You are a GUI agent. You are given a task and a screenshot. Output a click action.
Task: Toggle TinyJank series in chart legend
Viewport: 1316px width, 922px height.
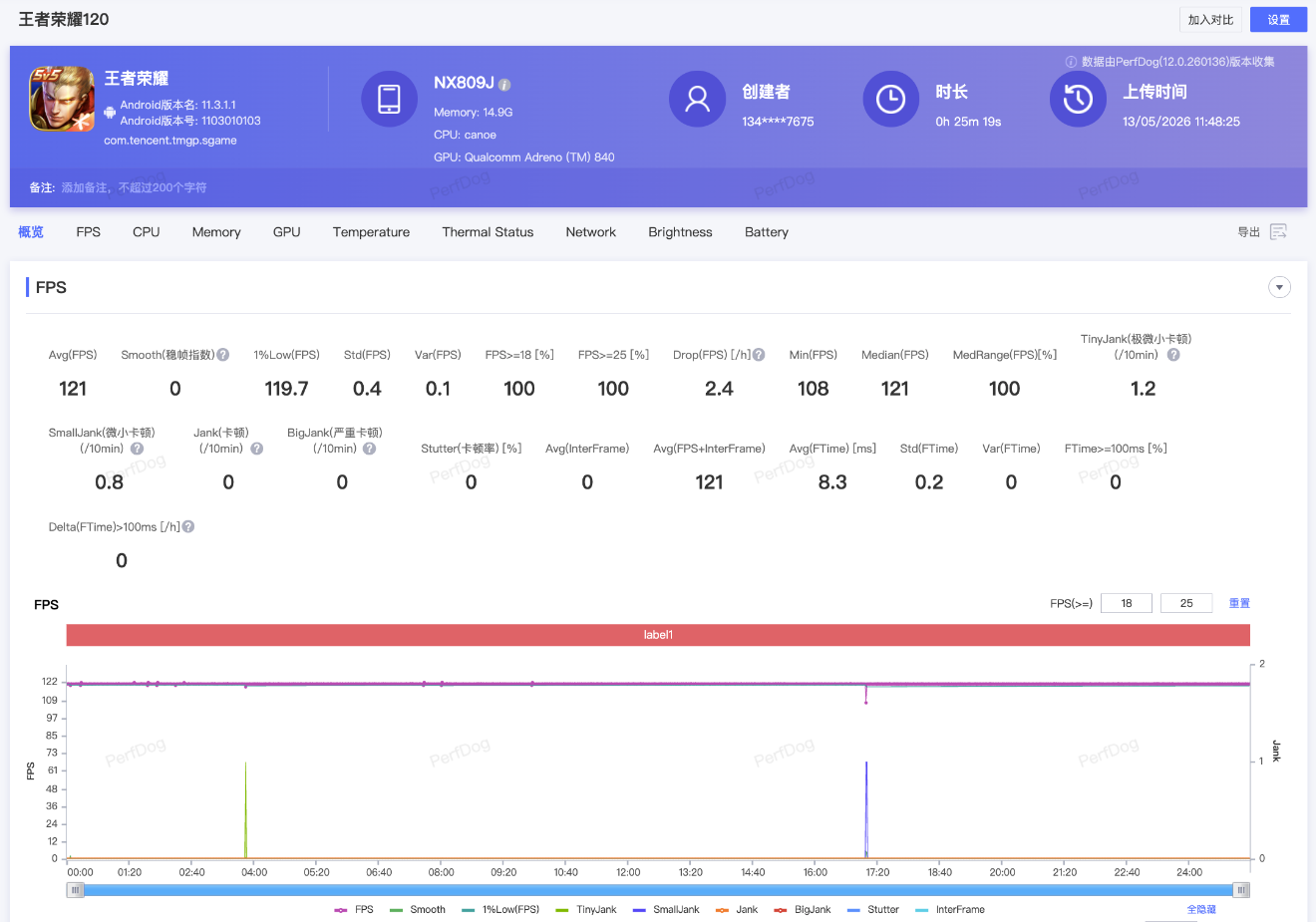tap(586, 910)
